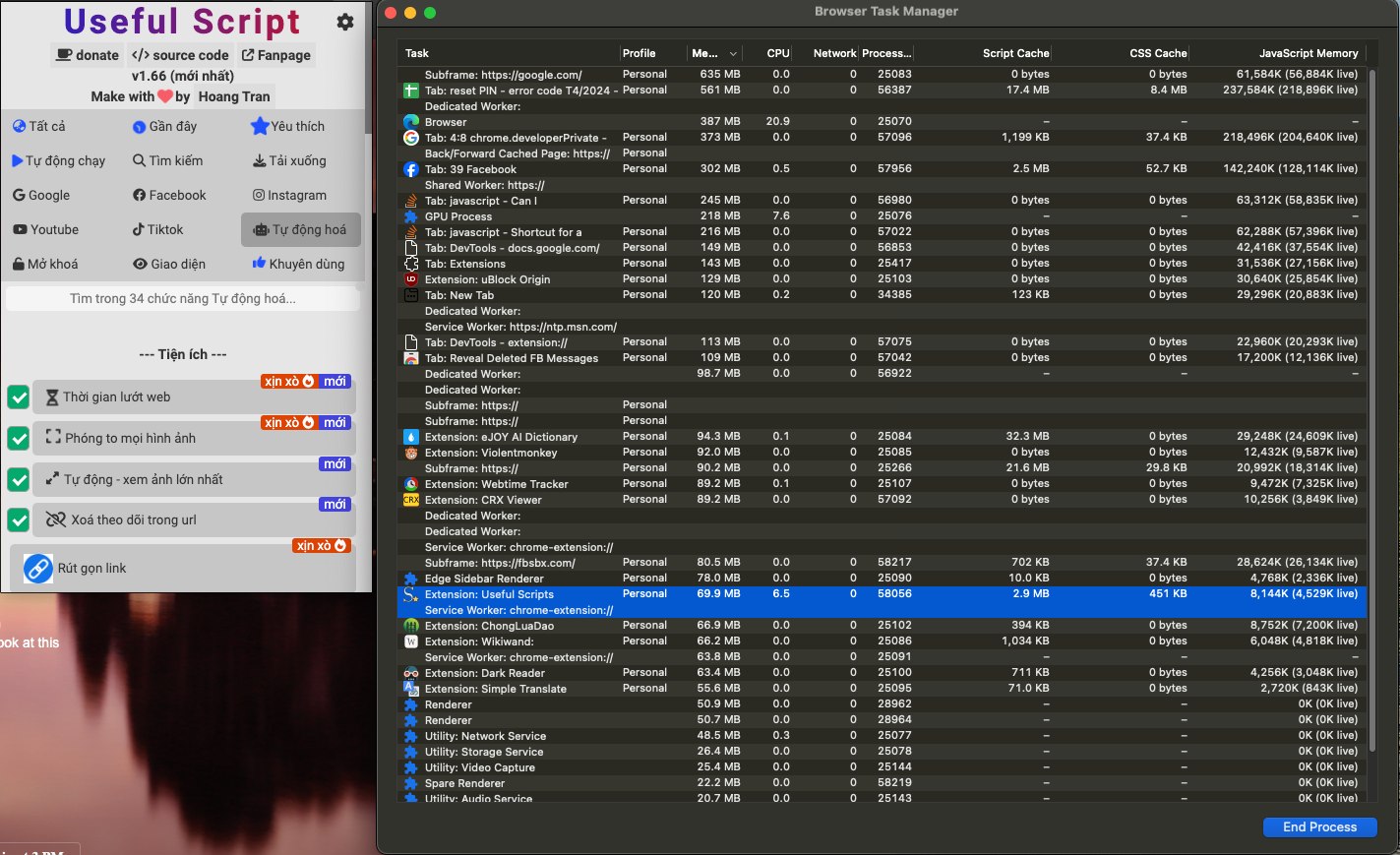Uncheck the 'Thời gian lướt web' checkbox
Image resolution: width=1400 pixels, height=855 pixels.
pyautogui.click(x=19, y=397)
